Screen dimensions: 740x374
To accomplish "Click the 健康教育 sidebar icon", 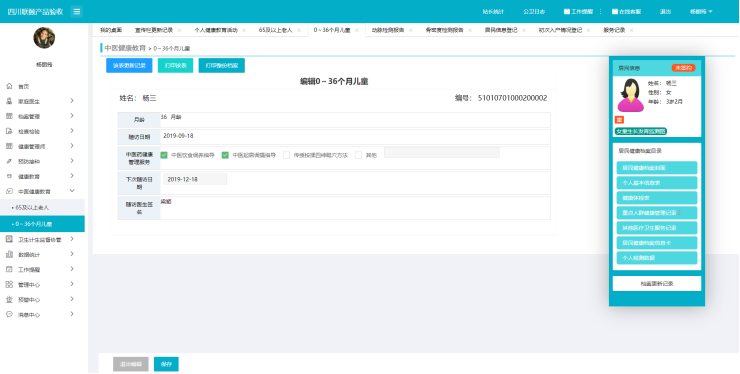I will 9,176.
